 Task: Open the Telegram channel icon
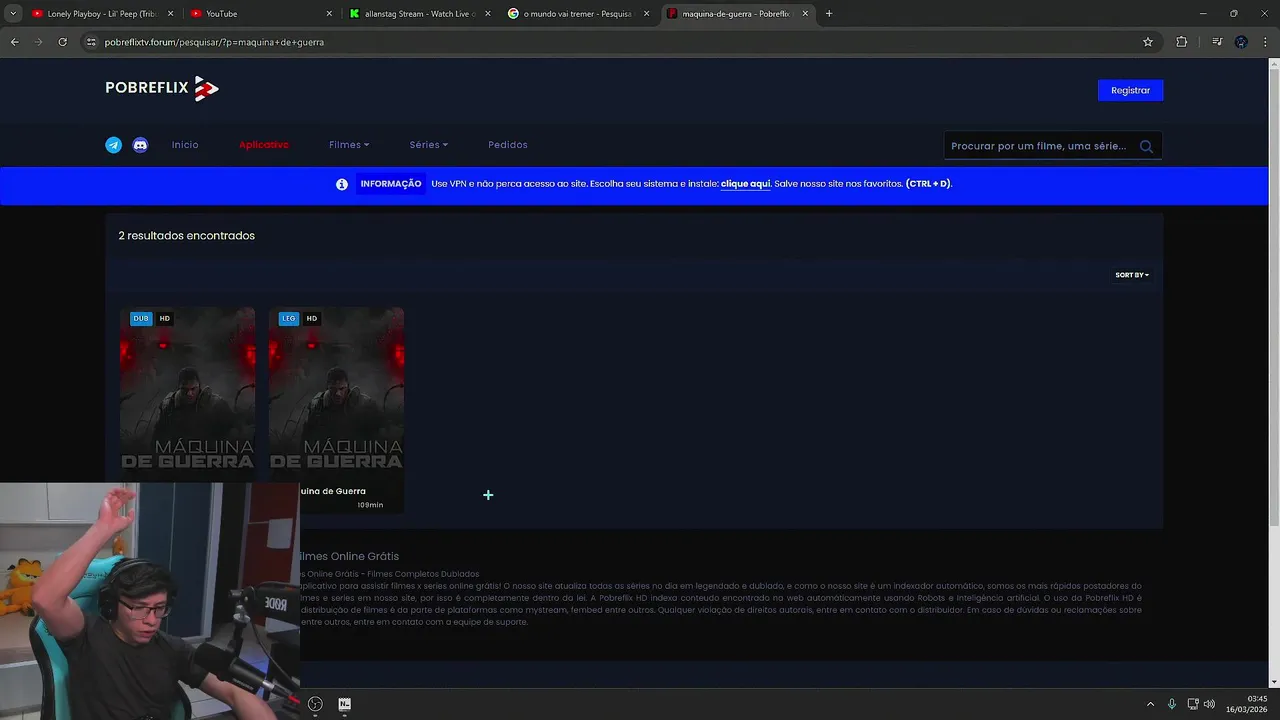[x=114, y=145]
